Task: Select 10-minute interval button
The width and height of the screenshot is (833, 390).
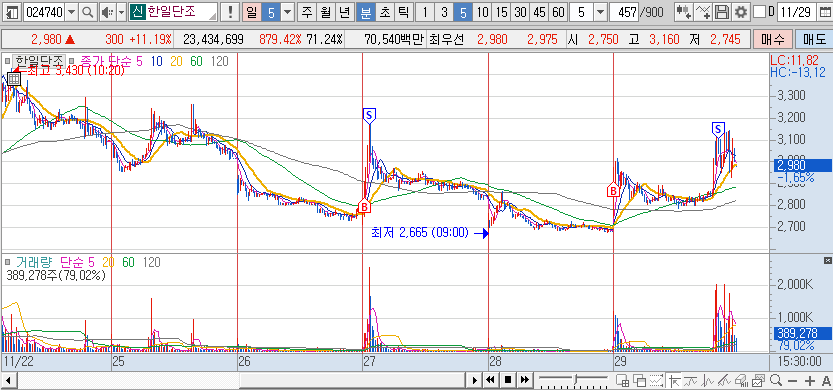Action: (x=482, y=12)
